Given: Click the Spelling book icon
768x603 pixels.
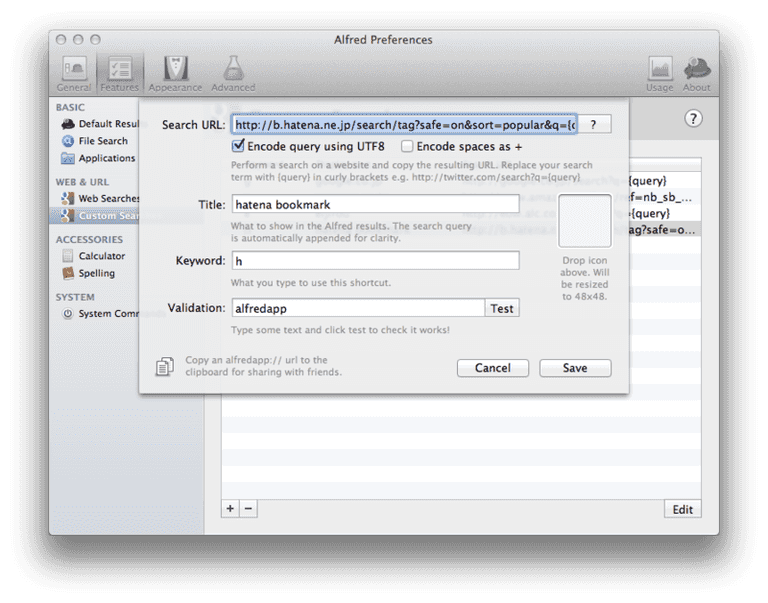Looking at the screenshot, I should tap(68, 273).
